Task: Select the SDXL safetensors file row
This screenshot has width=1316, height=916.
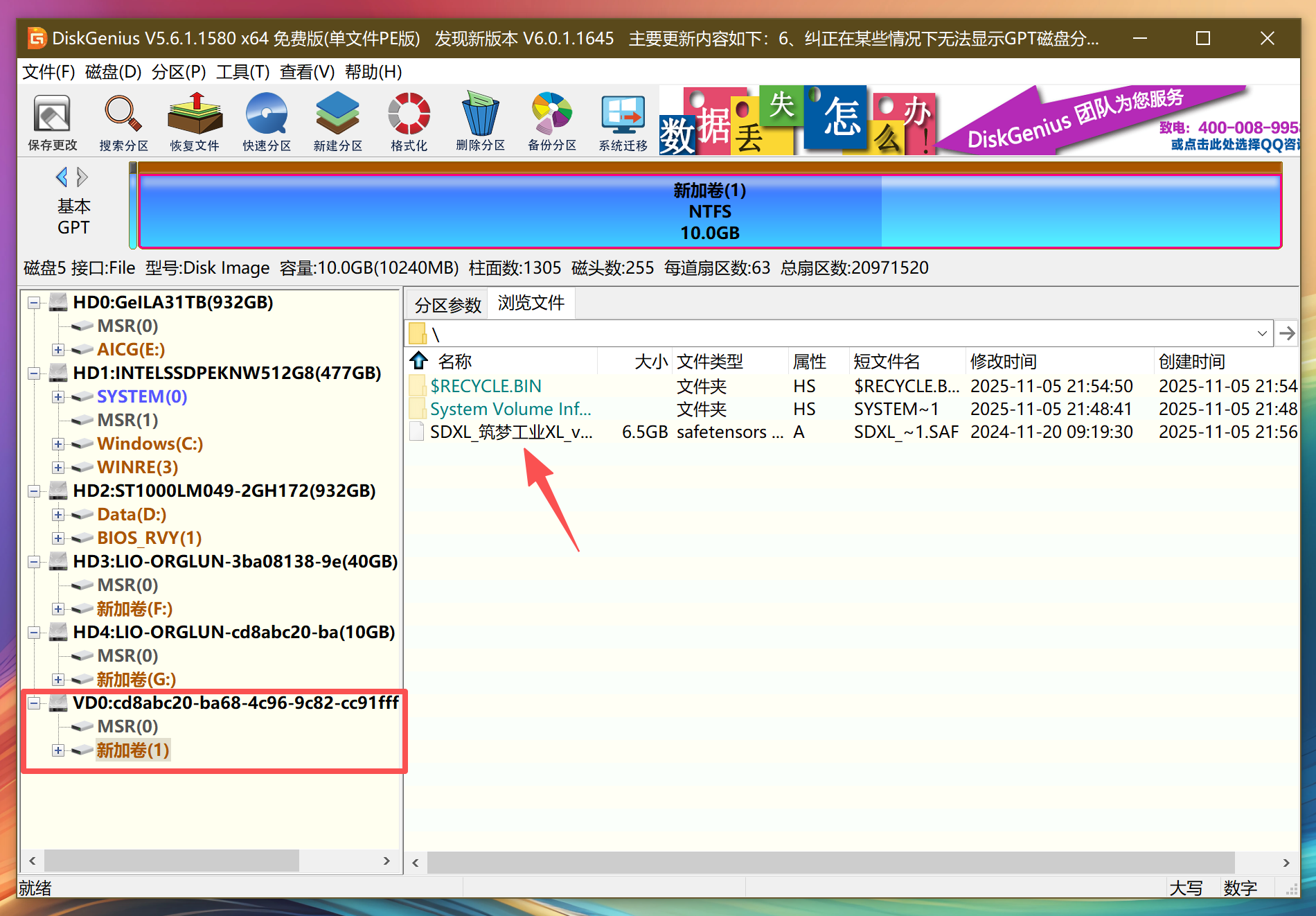Action: (511, 432)
